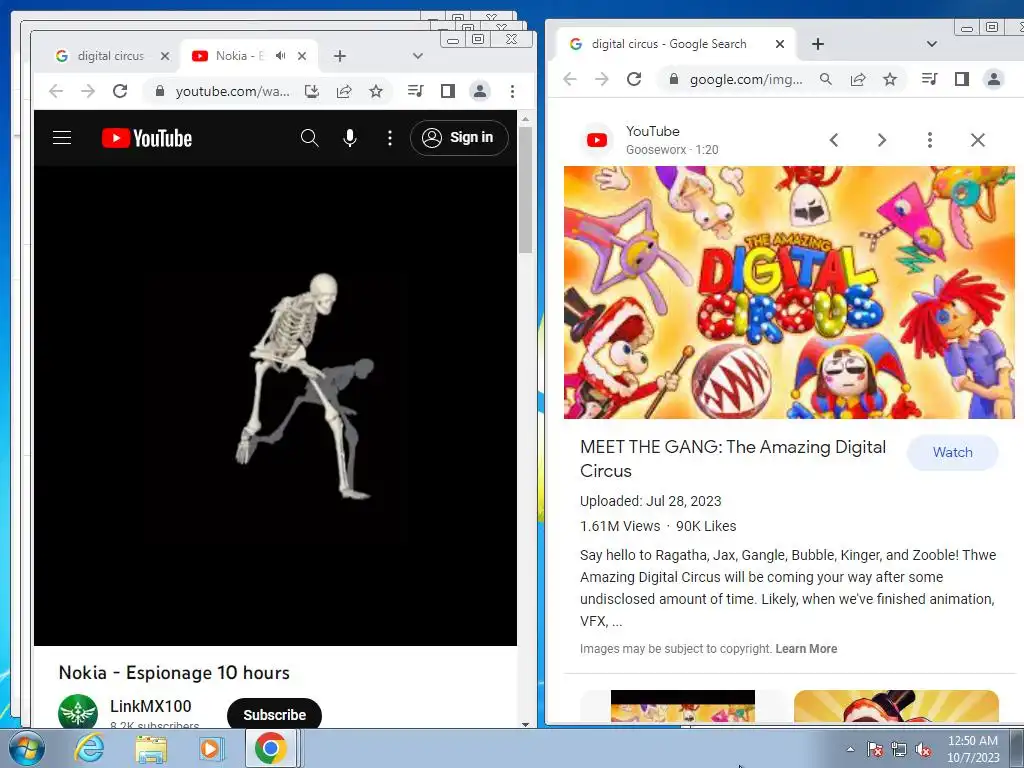Select the Nokia YouTube tab

pyautogui.click(x=240, y=56)
